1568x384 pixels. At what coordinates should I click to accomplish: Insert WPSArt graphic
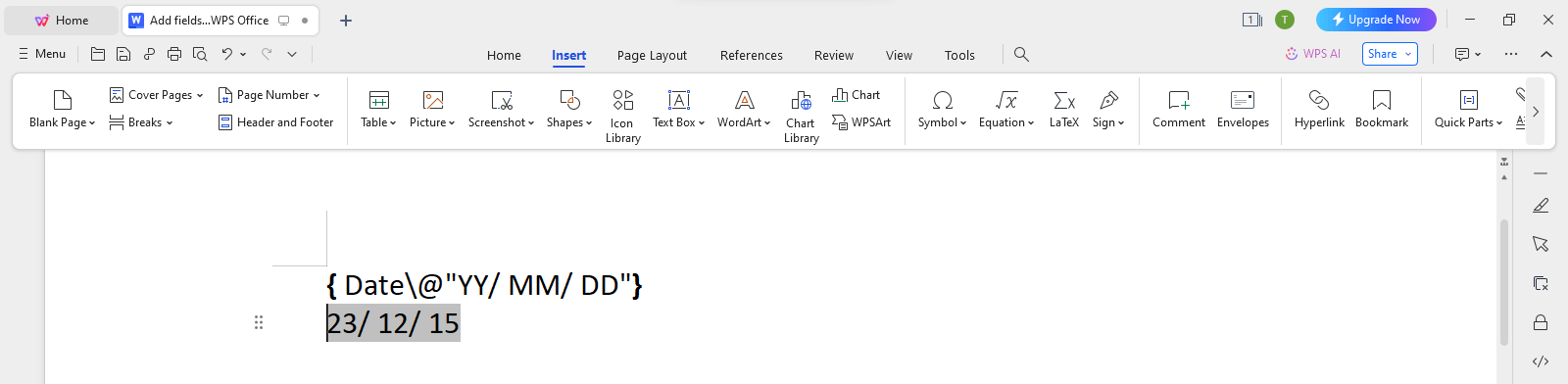click(x=861, y=122)
